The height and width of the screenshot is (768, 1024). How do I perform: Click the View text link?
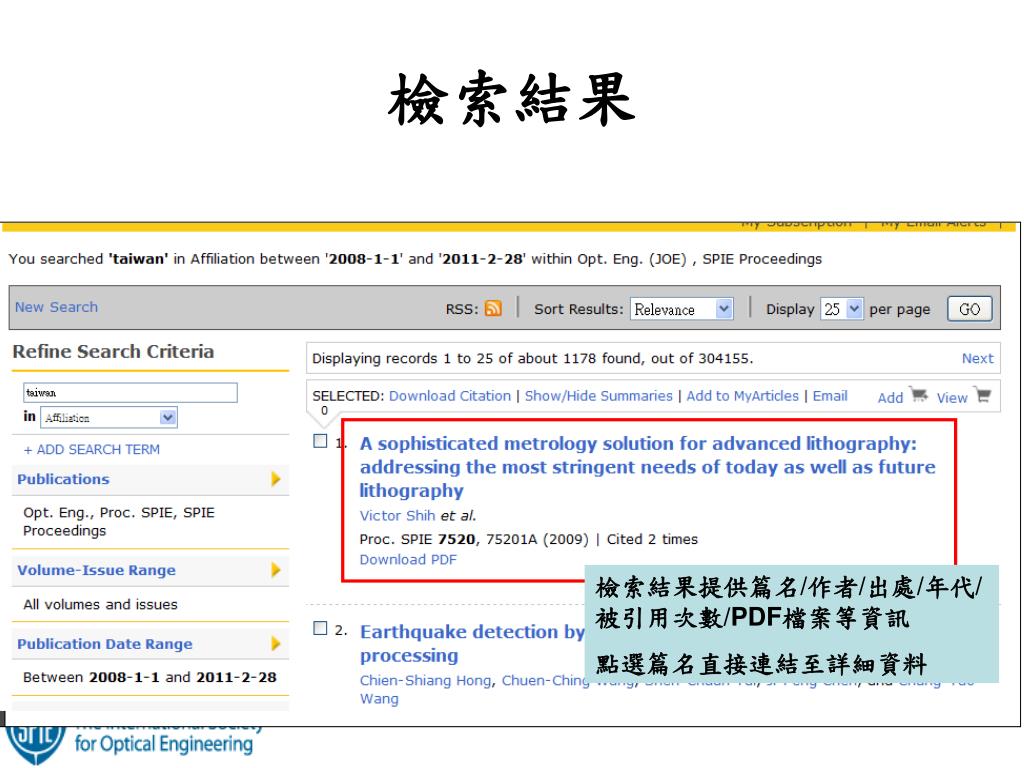click(952, 398)
